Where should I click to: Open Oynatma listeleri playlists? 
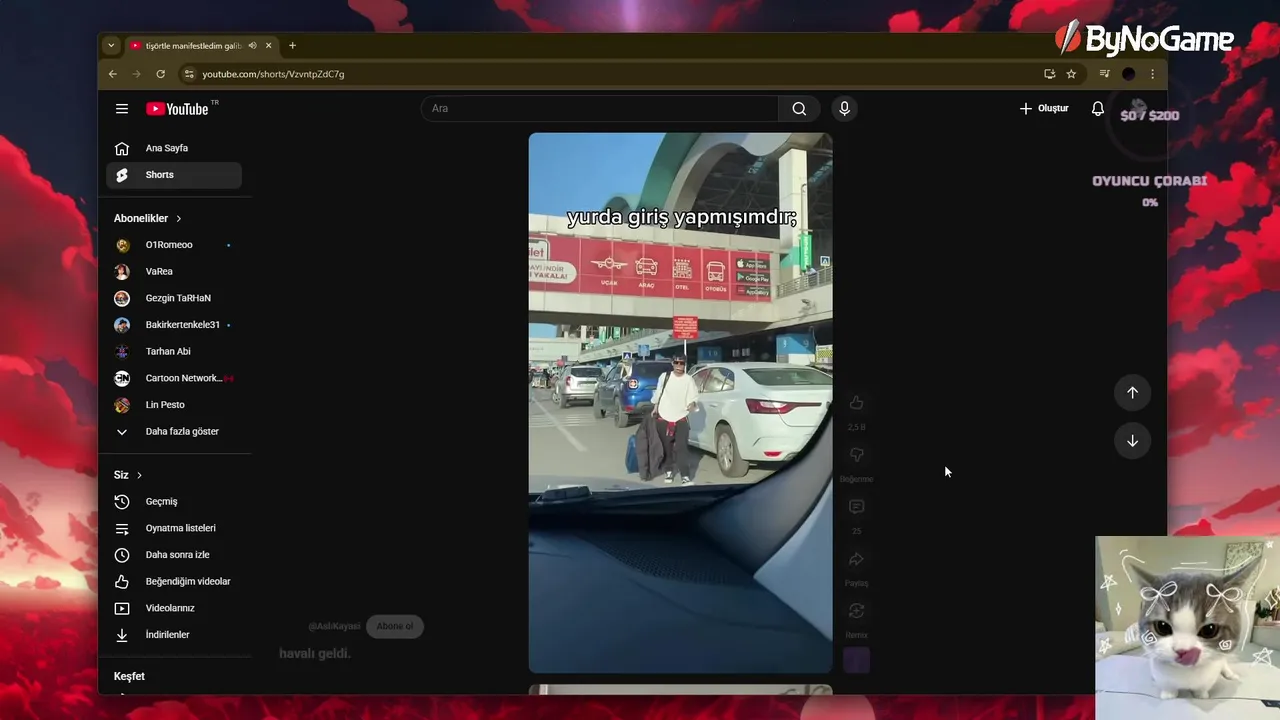point(174,528)
